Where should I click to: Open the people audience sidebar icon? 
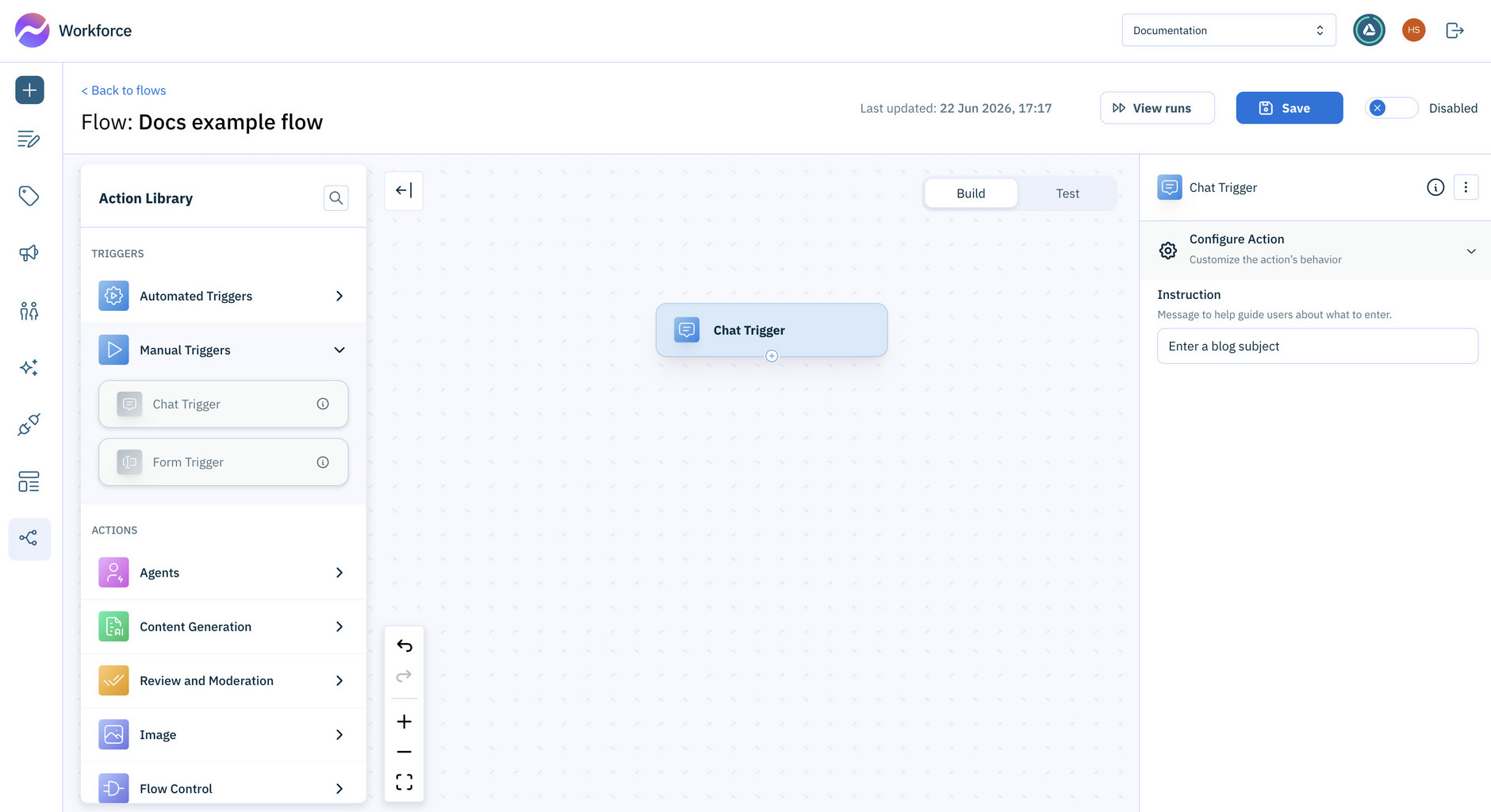[x=29, y=311]
